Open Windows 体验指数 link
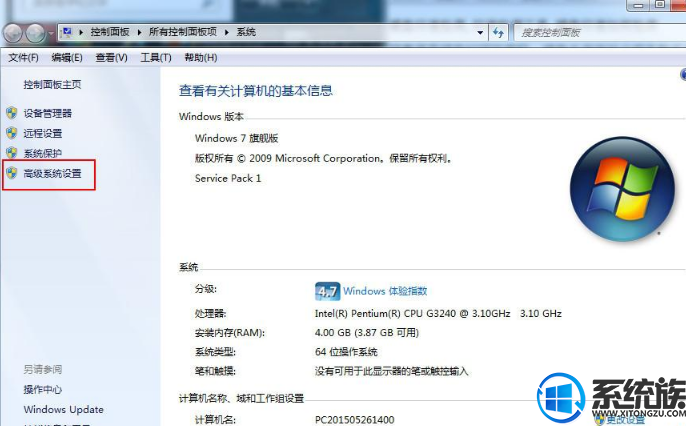 (x=385, y=291)
